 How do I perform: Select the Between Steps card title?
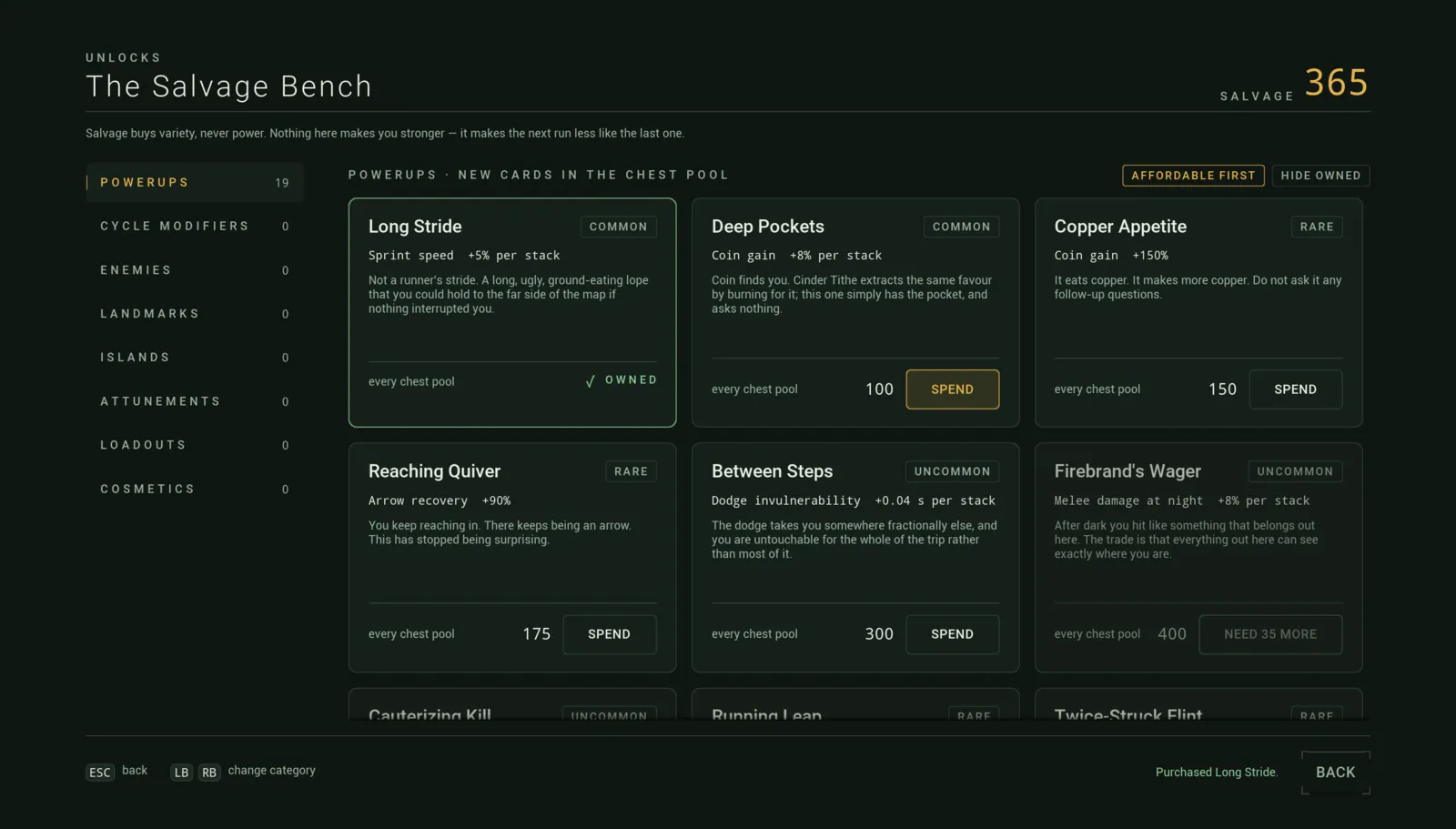click(x=772, y=471)
